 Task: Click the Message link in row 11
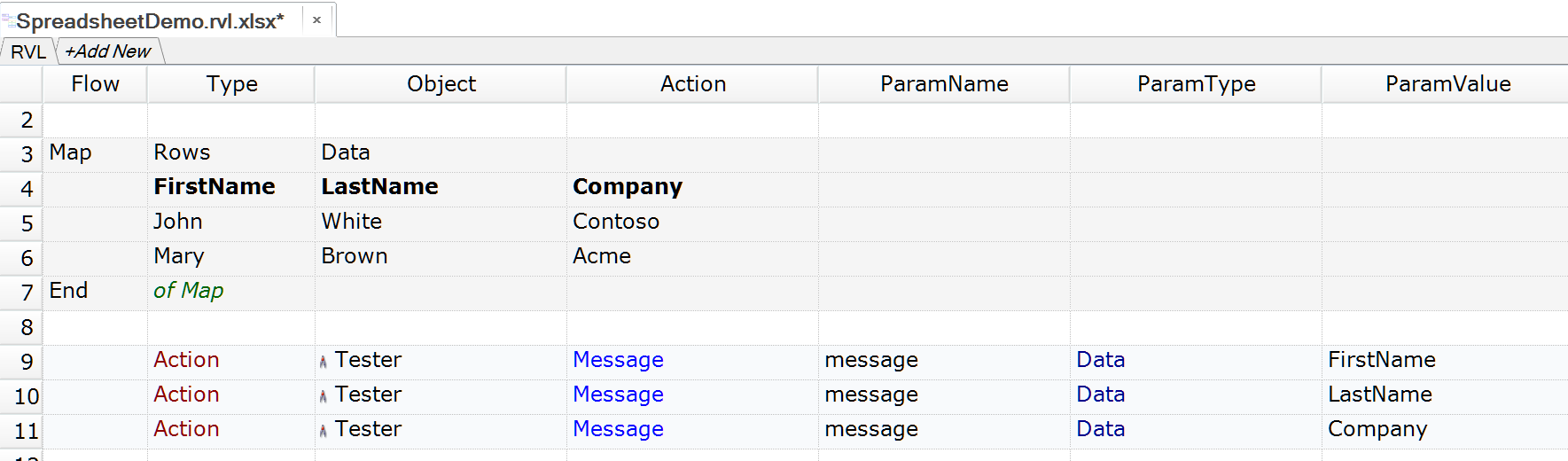(x=618, y=429)
